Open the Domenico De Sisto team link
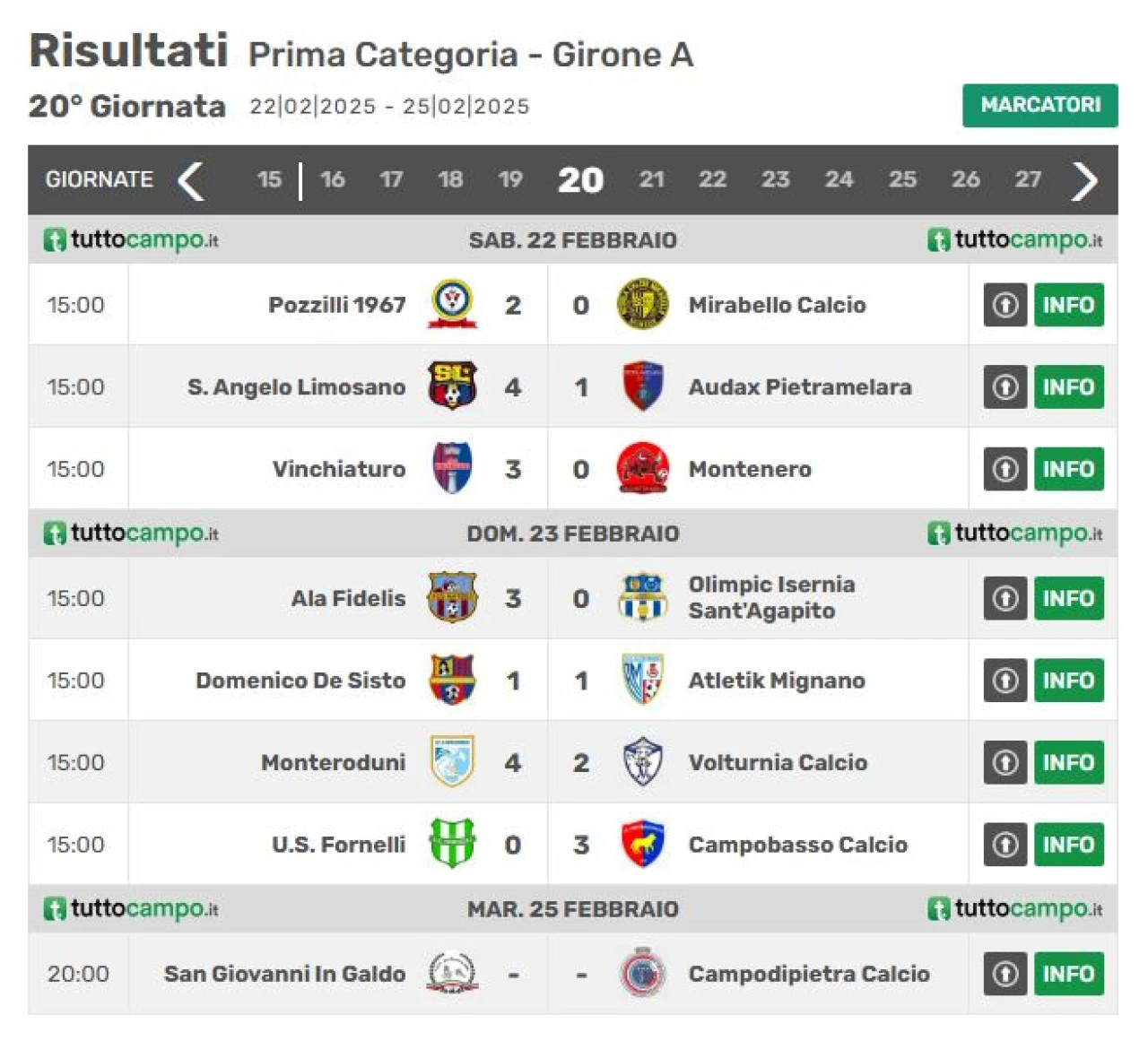The image size is (1148, 1041). pos(300,681)
